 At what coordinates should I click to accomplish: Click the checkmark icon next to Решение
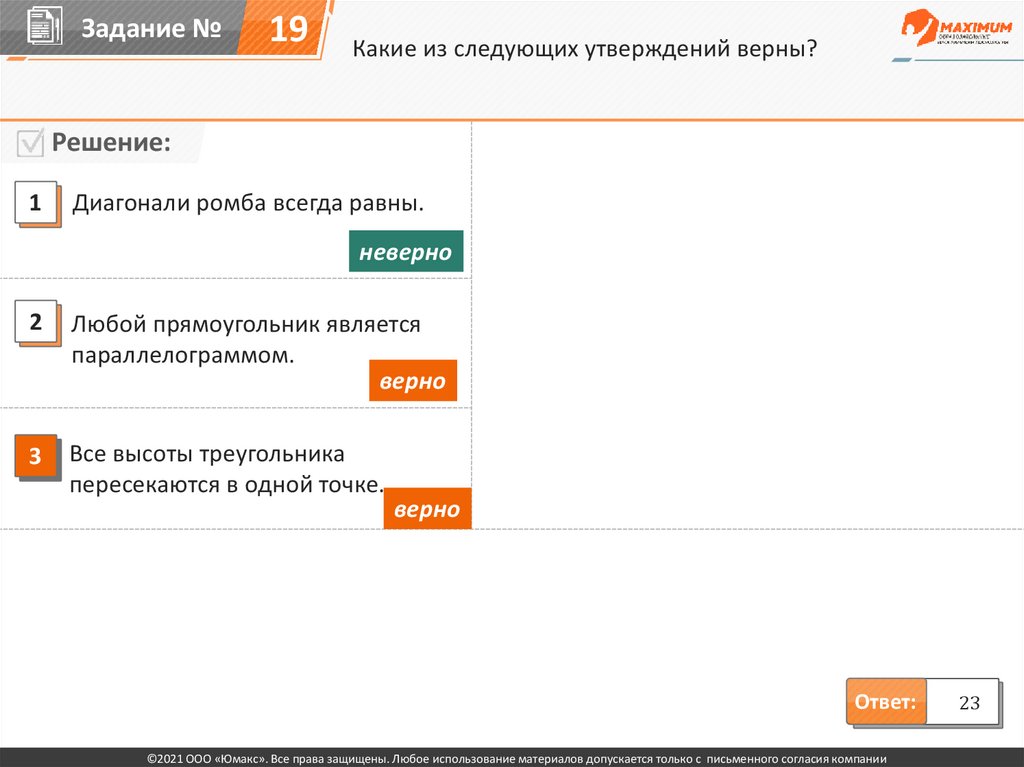click(x=30, y=142)
